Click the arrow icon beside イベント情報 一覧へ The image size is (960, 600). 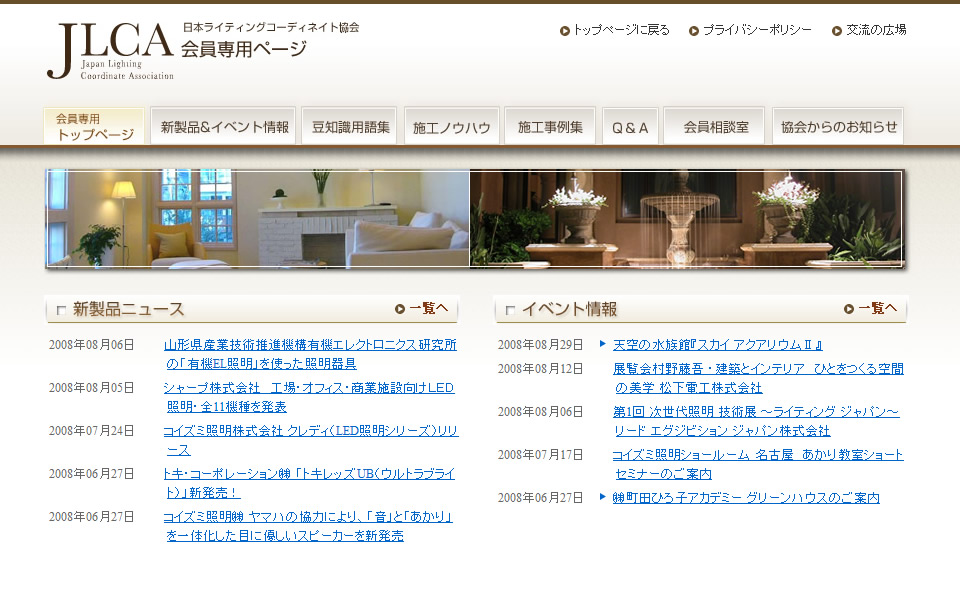(x=849, y=309)
